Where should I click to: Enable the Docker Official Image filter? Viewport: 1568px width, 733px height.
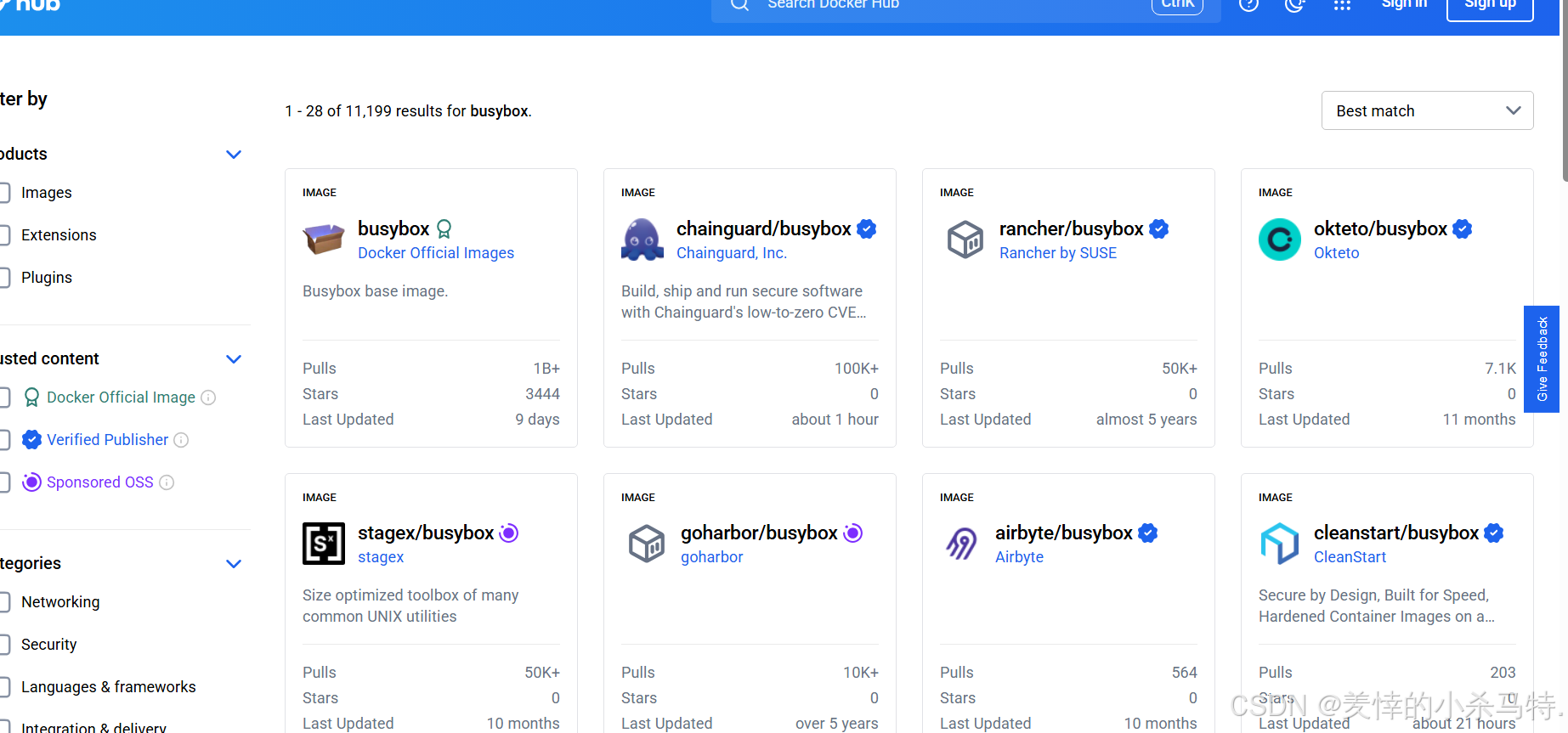click(4, 398)
